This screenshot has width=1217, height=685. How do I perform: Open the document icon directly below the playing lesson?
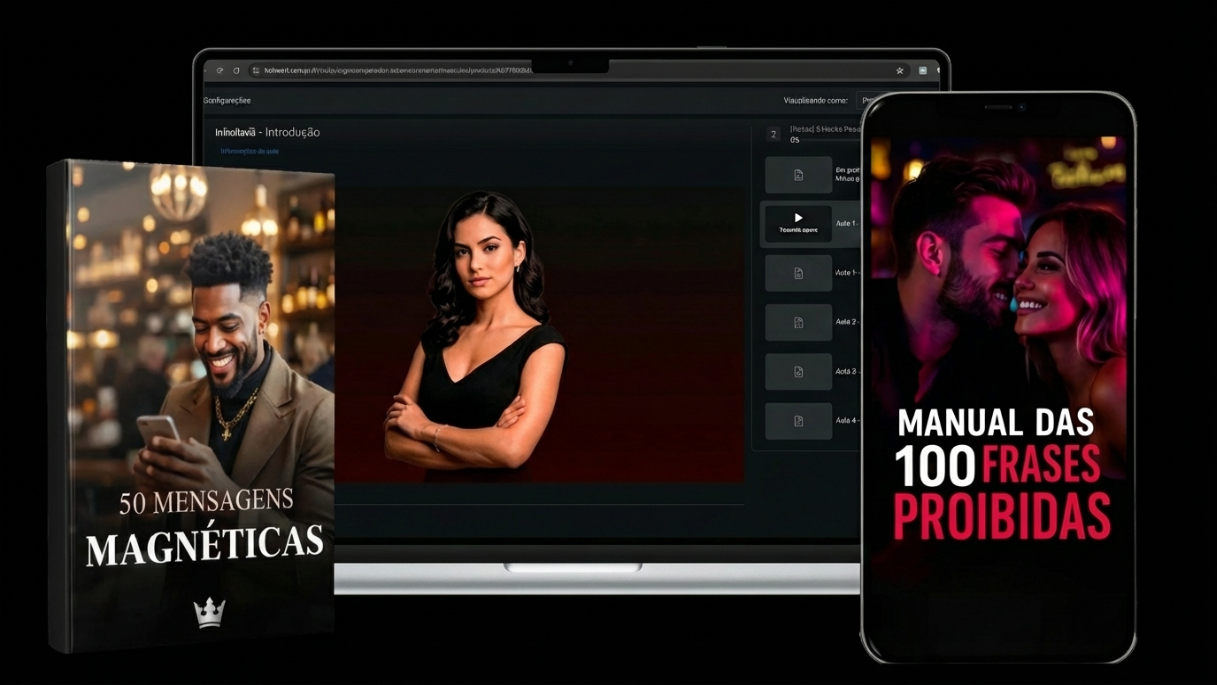(x=798, y=273)
